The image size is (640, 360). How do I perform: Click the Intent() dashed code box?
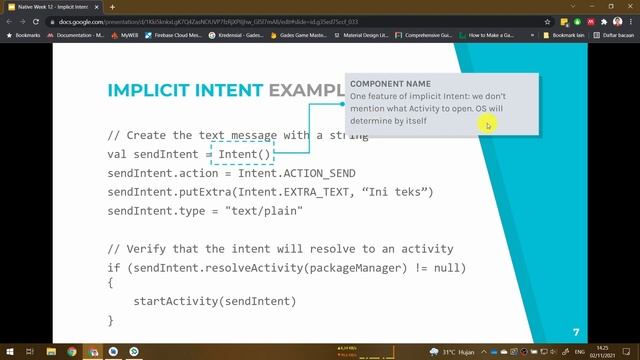242,153
